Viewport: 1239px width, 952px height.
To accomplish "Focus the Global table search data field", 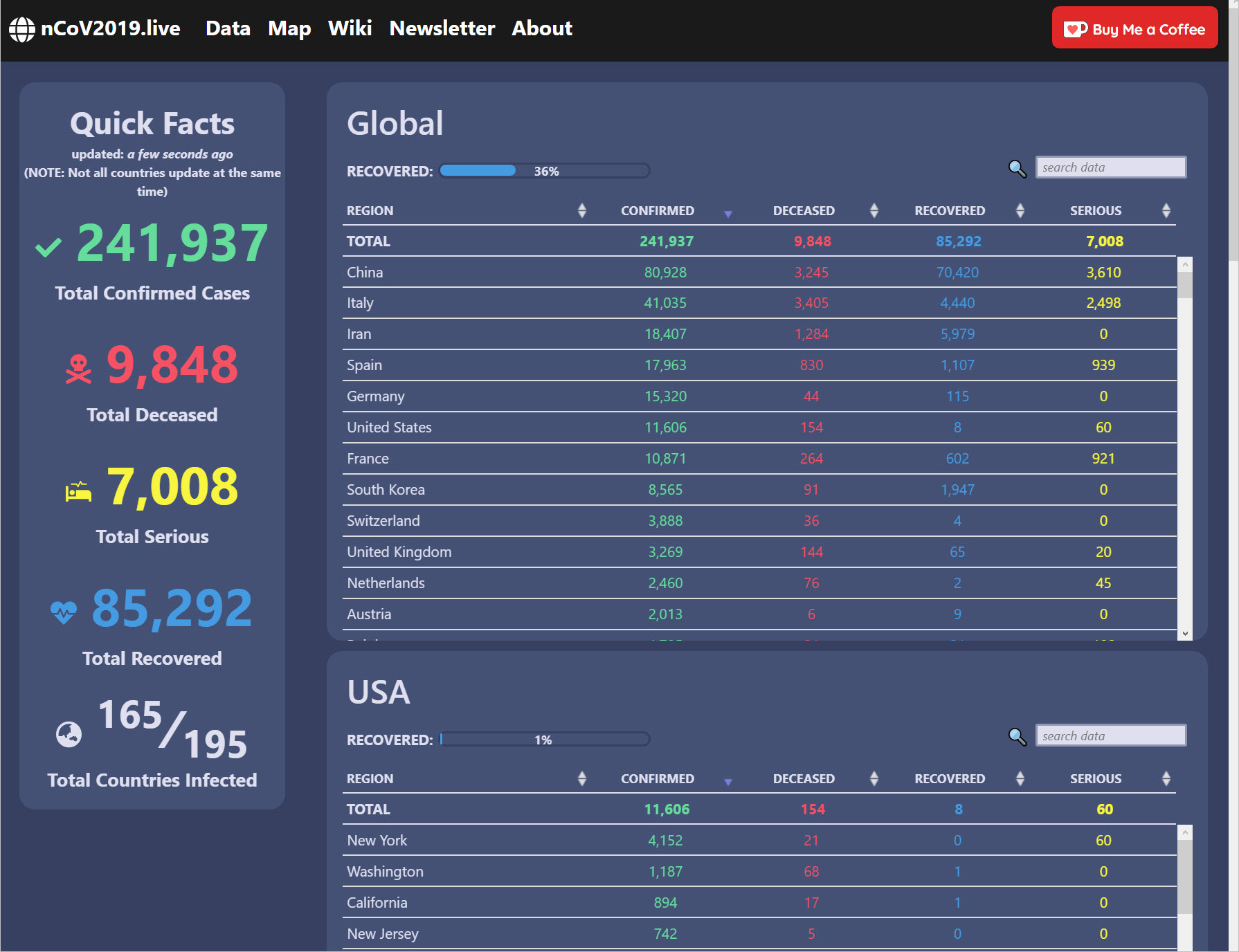I will [1110, 167].
